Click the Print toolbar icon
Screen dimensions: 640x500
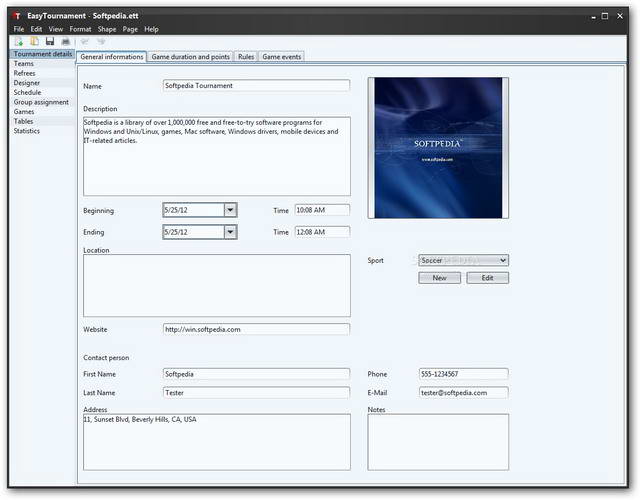(65, 42)
